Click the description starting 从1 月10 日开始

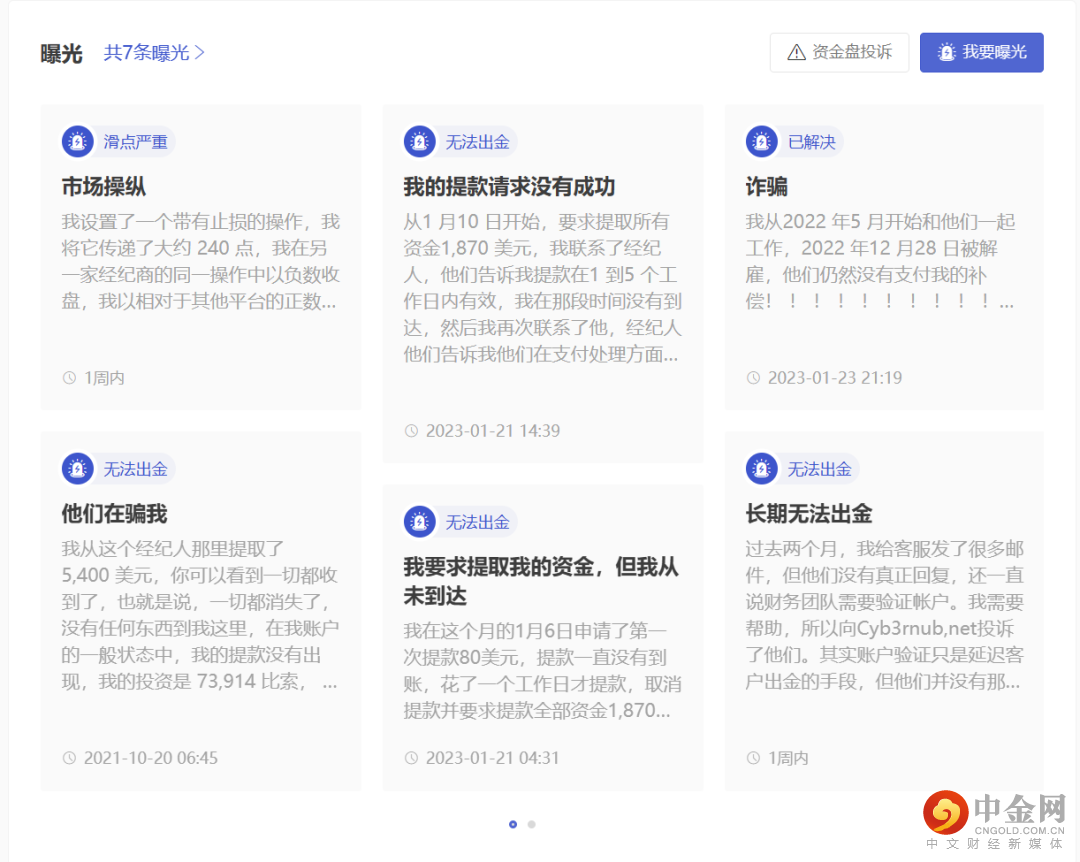pos(543,288)
